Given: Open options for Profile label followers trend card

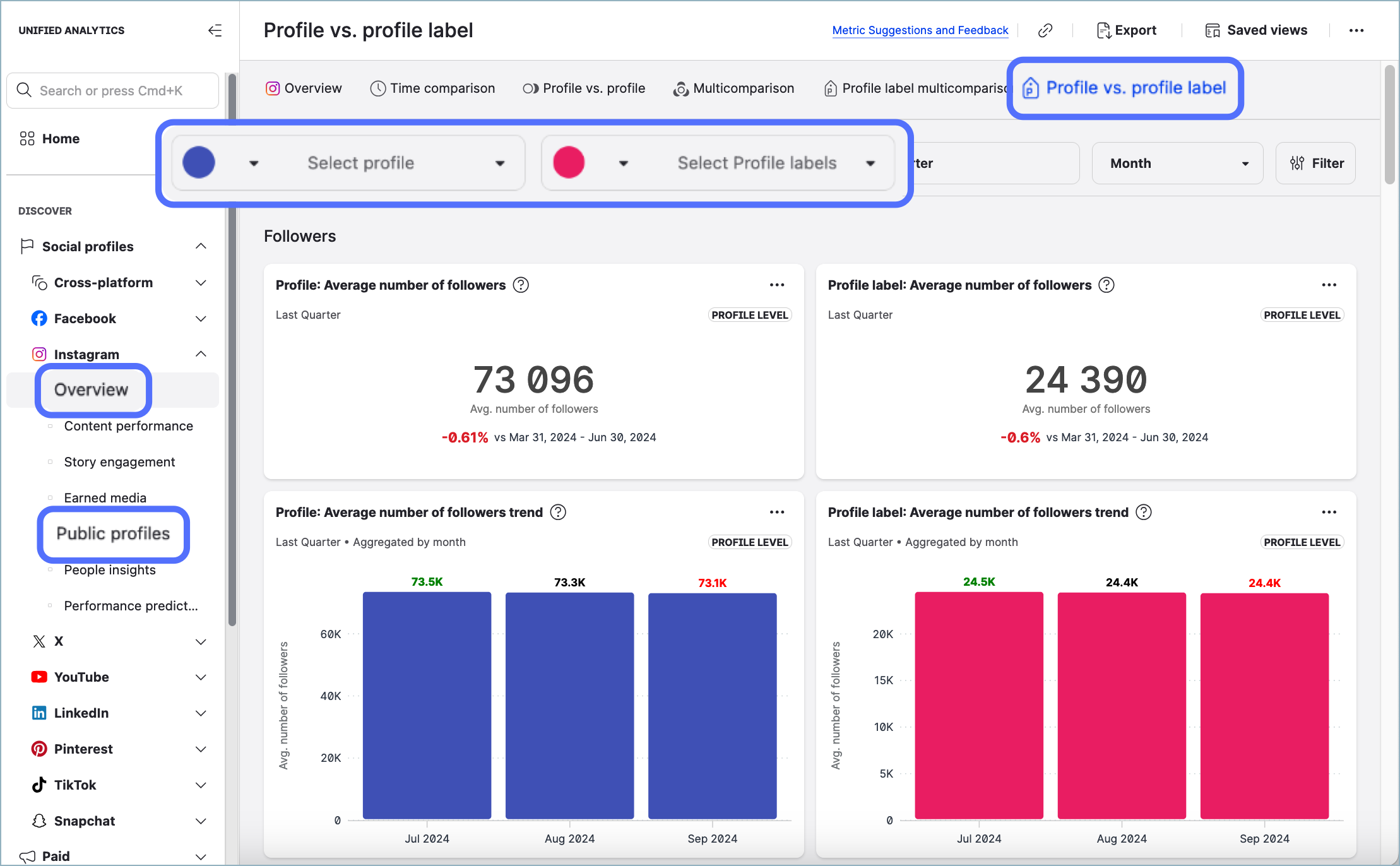Looking at the screenshot, I should 1329,513.
